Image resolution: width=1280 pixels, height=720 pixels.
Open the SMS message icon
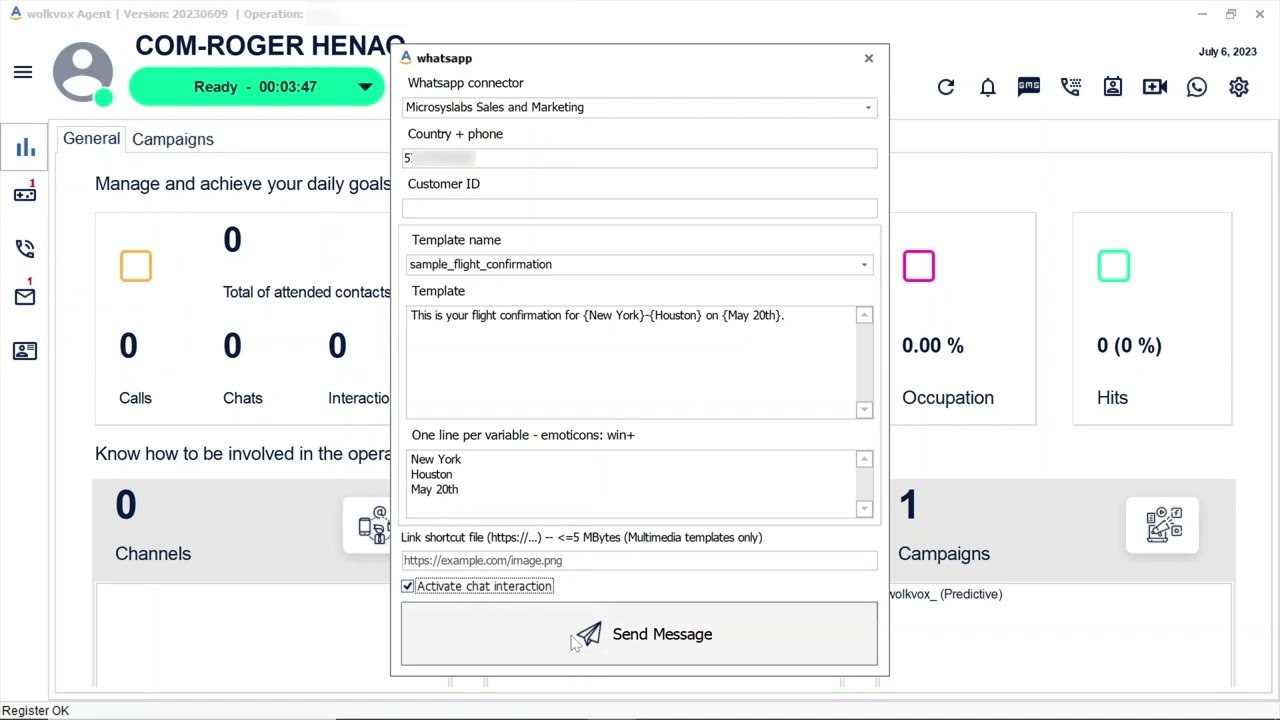[1029, 87]
